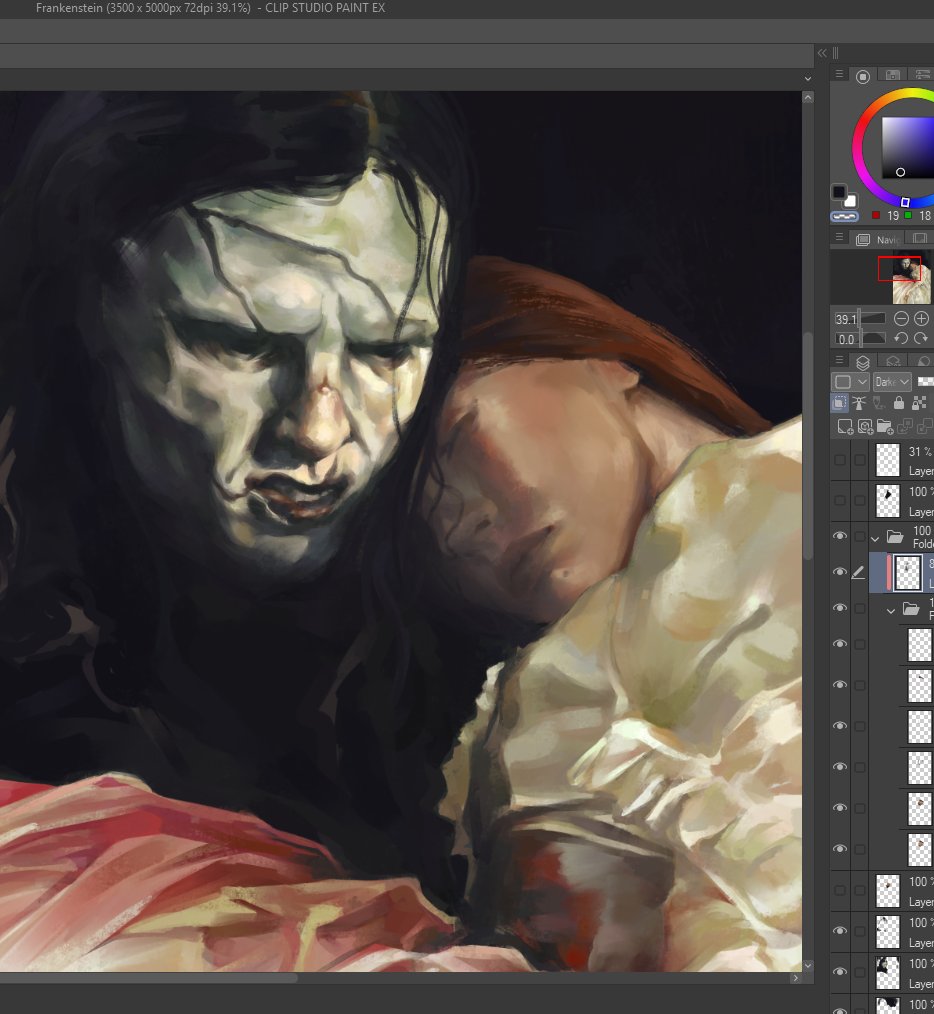Click the Set as Reference Layer icon
934x1014 pixels.
pyautogui.click(x=859, y=402)
